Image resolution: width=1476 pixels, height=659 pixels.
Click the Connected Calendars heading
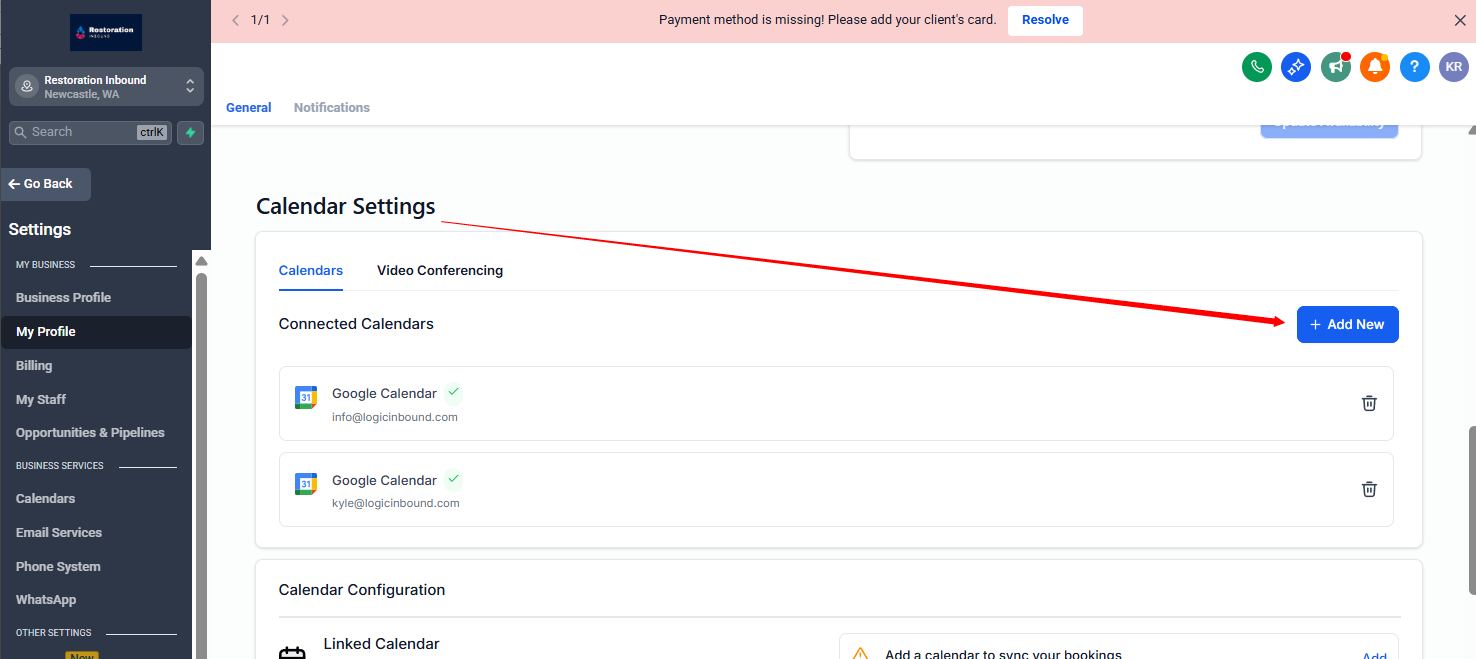356,324
